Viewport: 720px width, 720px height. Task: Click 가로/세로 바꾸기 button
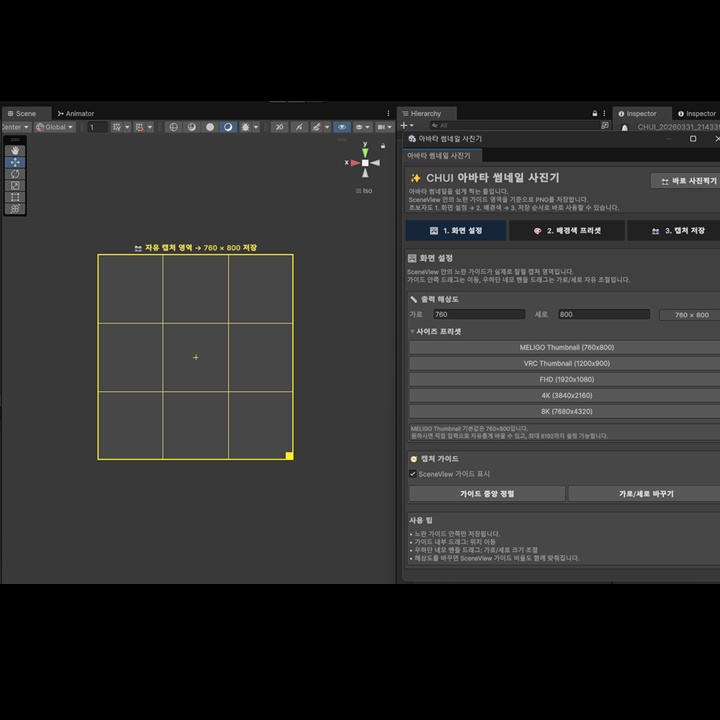pyautogui.click(x=645, y=494)
